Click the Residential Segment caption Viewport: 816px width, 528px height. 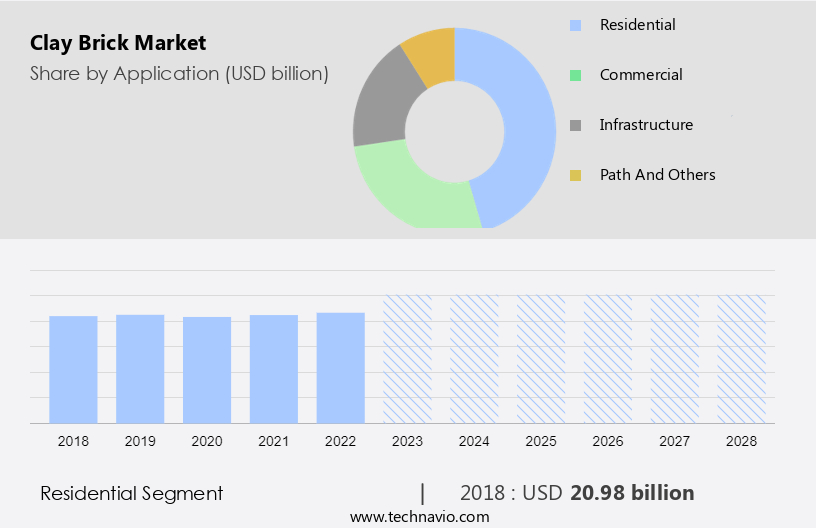[132, 493]
